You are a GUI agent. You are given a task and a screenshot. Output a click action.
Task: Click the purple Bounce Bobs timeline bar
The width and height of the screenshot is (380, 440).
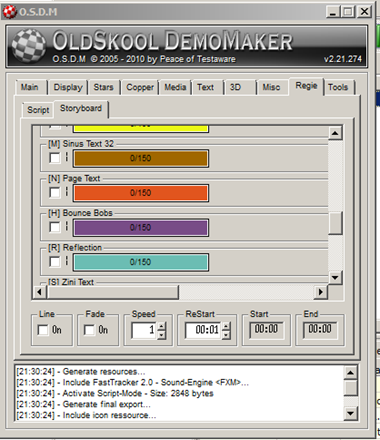(141, 228)
